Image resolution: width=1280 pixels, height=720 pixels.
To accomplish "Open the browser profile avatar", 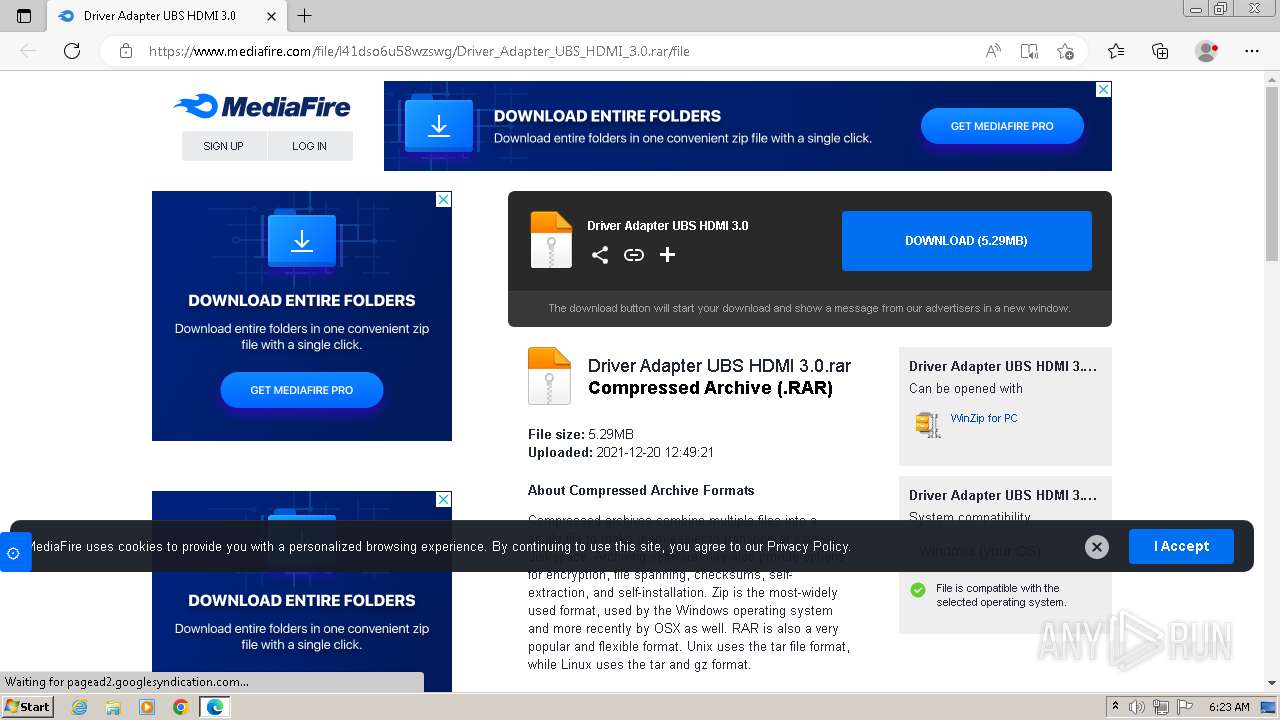I will pyautogui.click(x=1206, y=51).
